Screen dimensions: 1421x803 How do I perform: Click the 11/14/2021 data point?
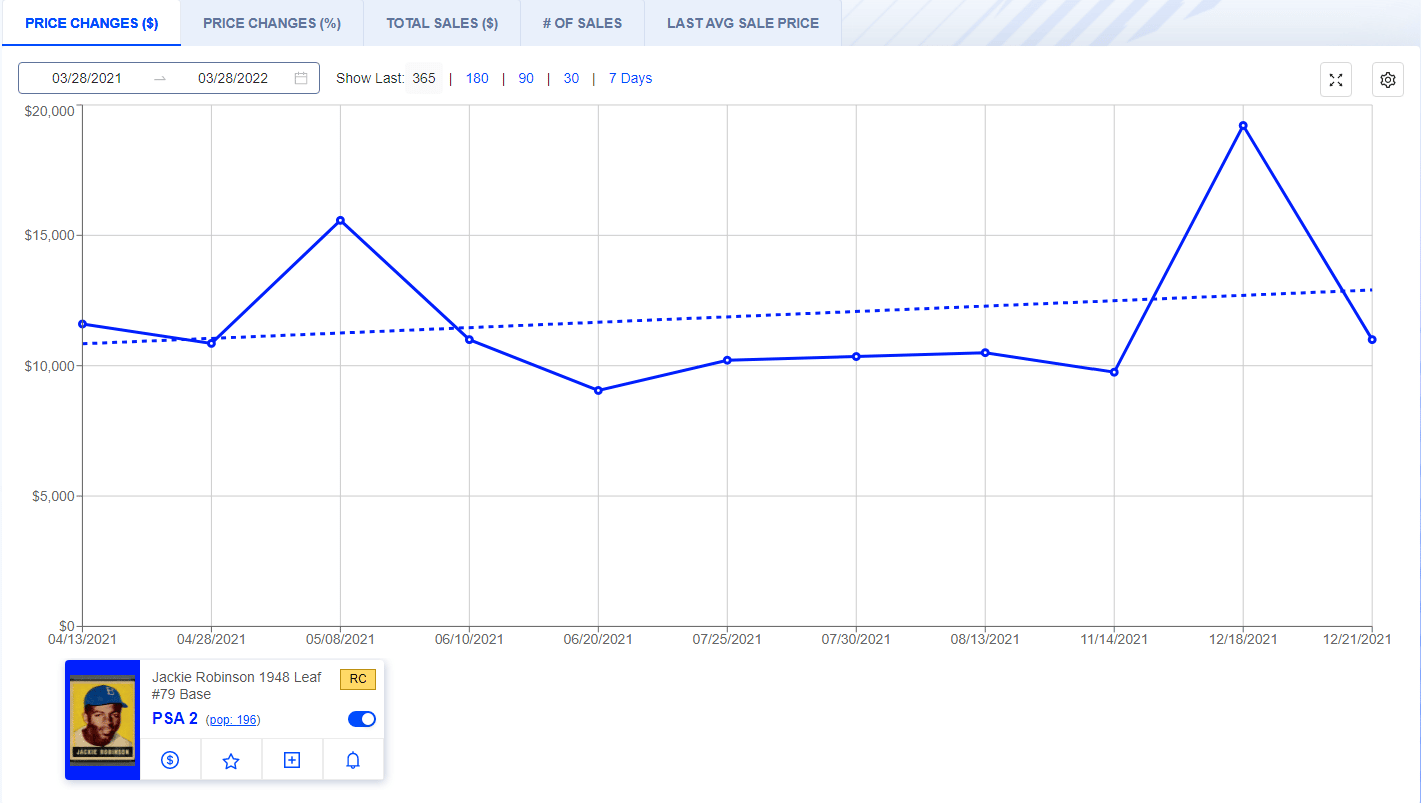[1114, 372]
